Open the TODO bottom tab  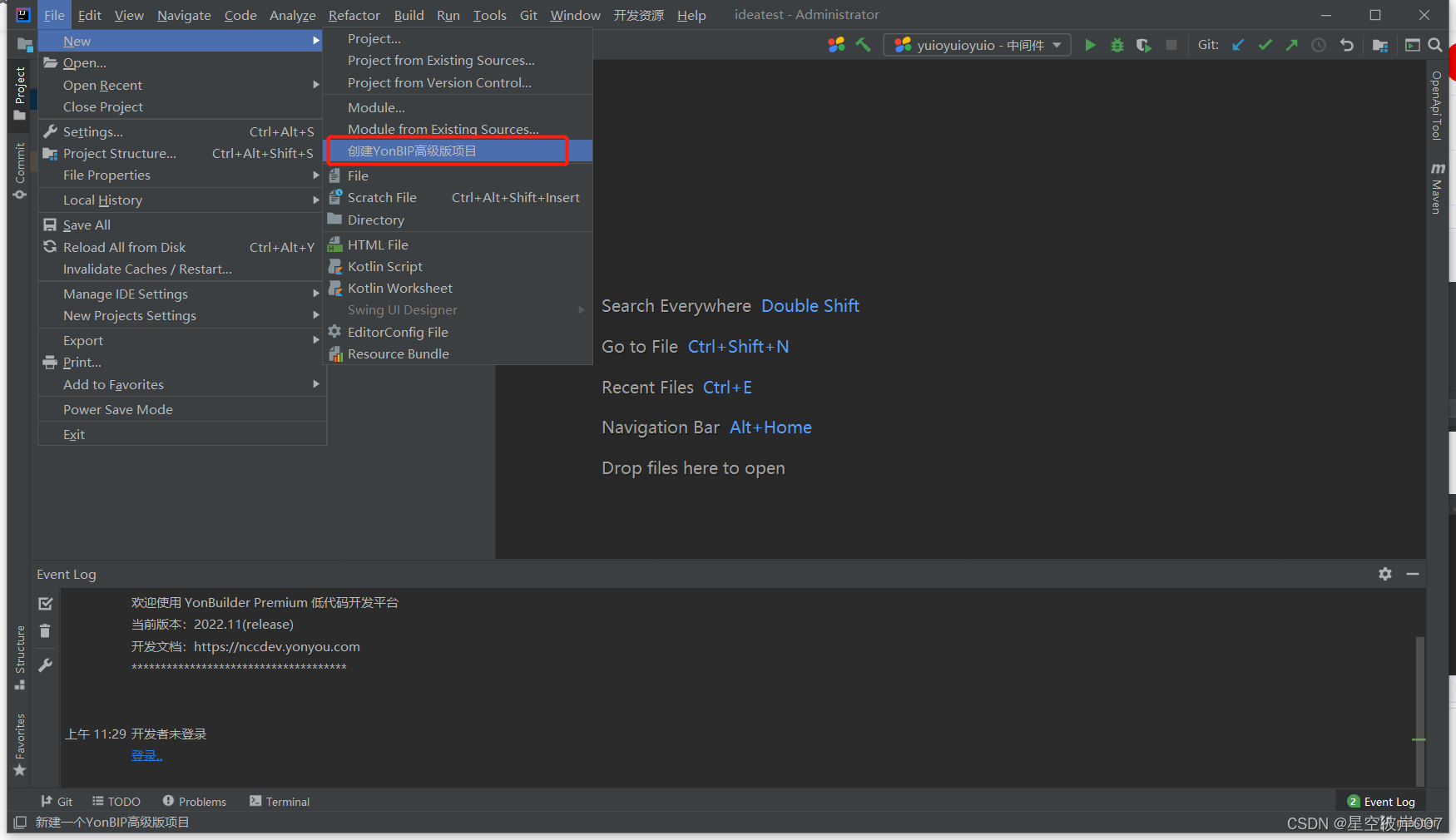click(116, 801)
